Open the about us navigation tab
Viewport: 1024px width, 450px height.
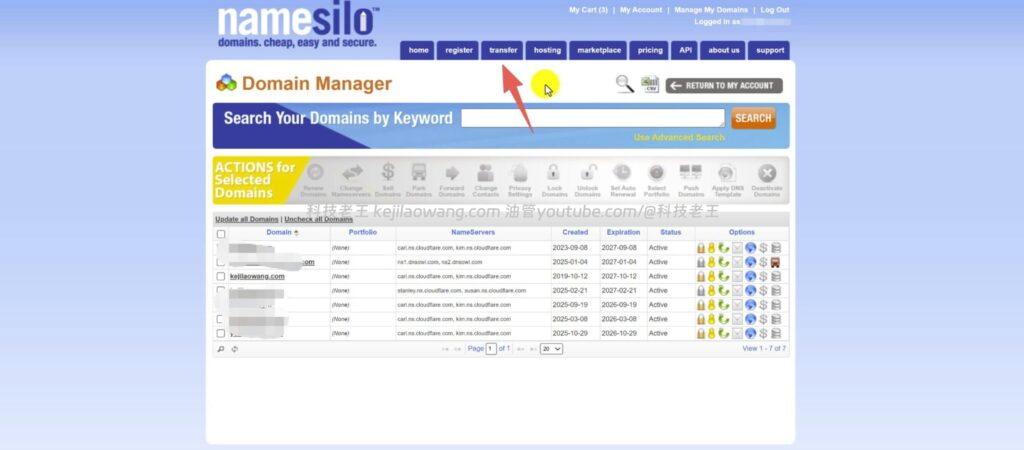click(x=724, y=50)
